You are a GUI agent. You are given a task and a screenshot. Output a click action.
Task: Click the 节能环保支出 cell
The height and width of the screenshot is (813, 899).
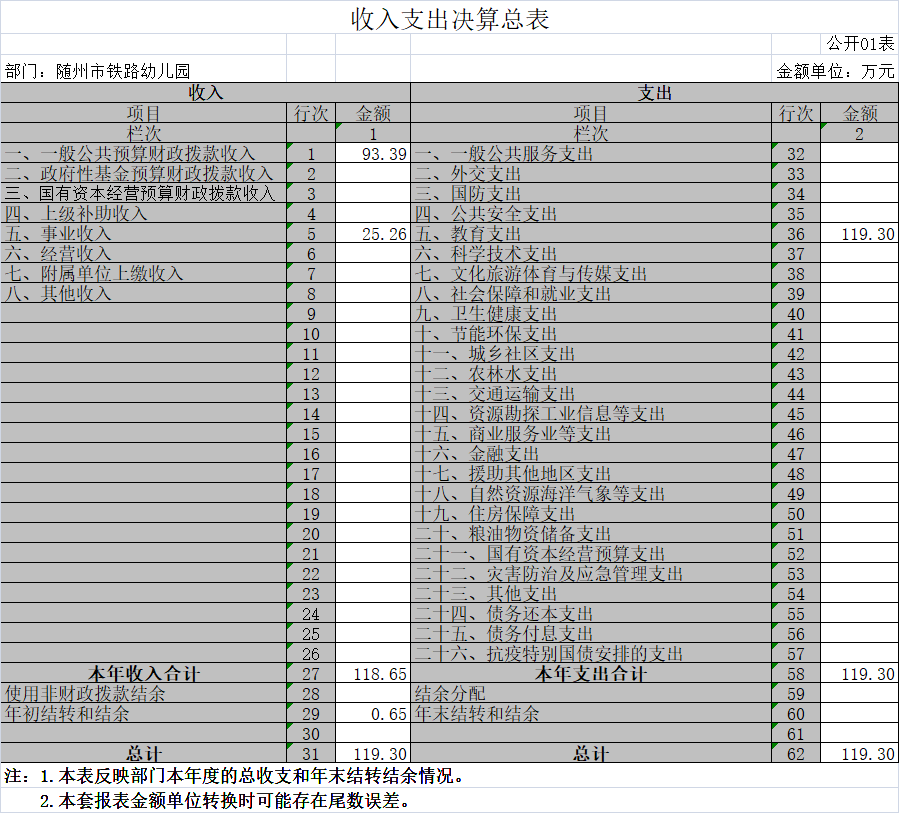(591, 334)
